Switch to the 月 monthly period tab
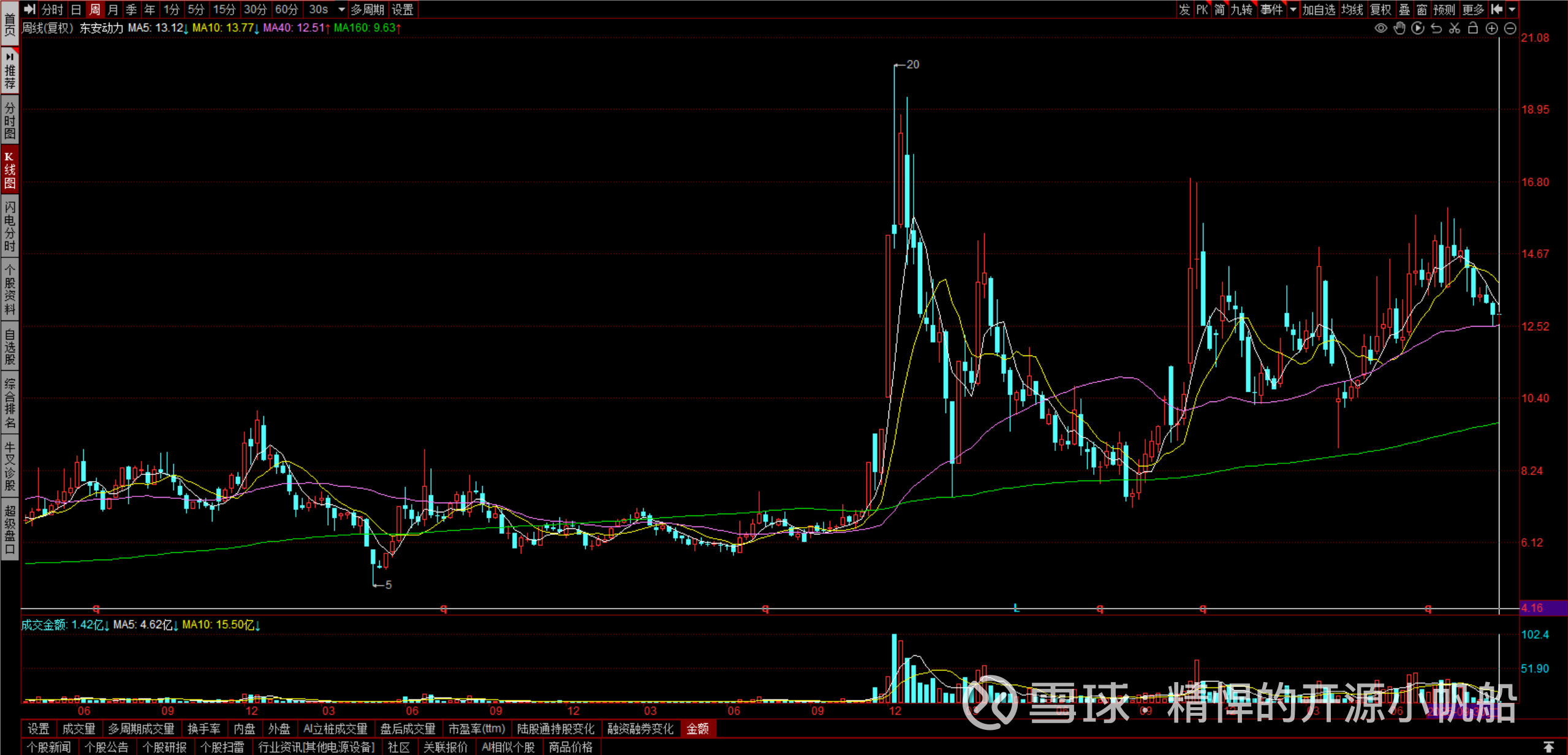 [x=113, y=9]
